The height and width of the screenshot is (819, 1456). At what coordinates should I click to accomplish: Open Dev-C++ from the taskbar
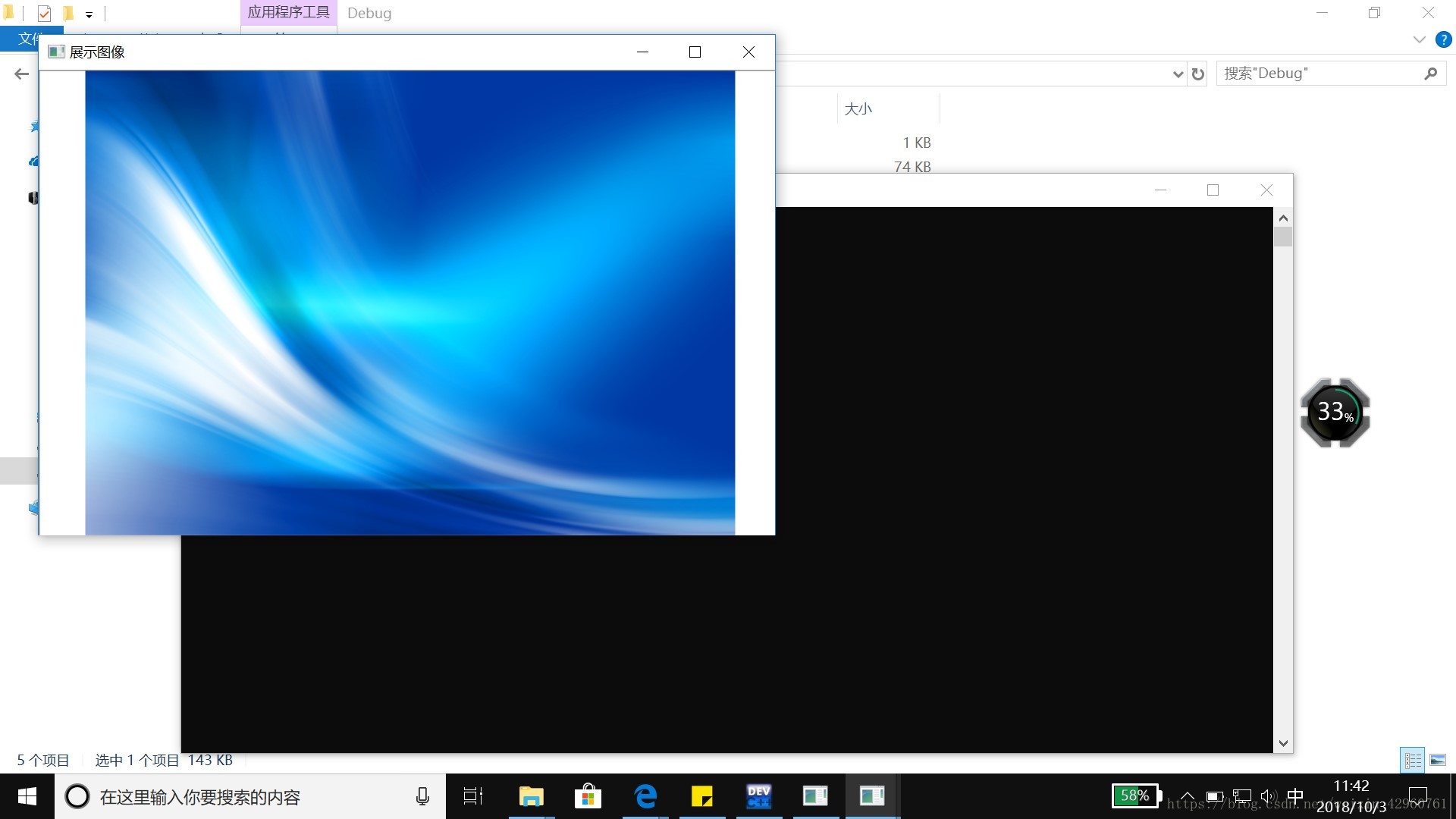coord(759,796)
